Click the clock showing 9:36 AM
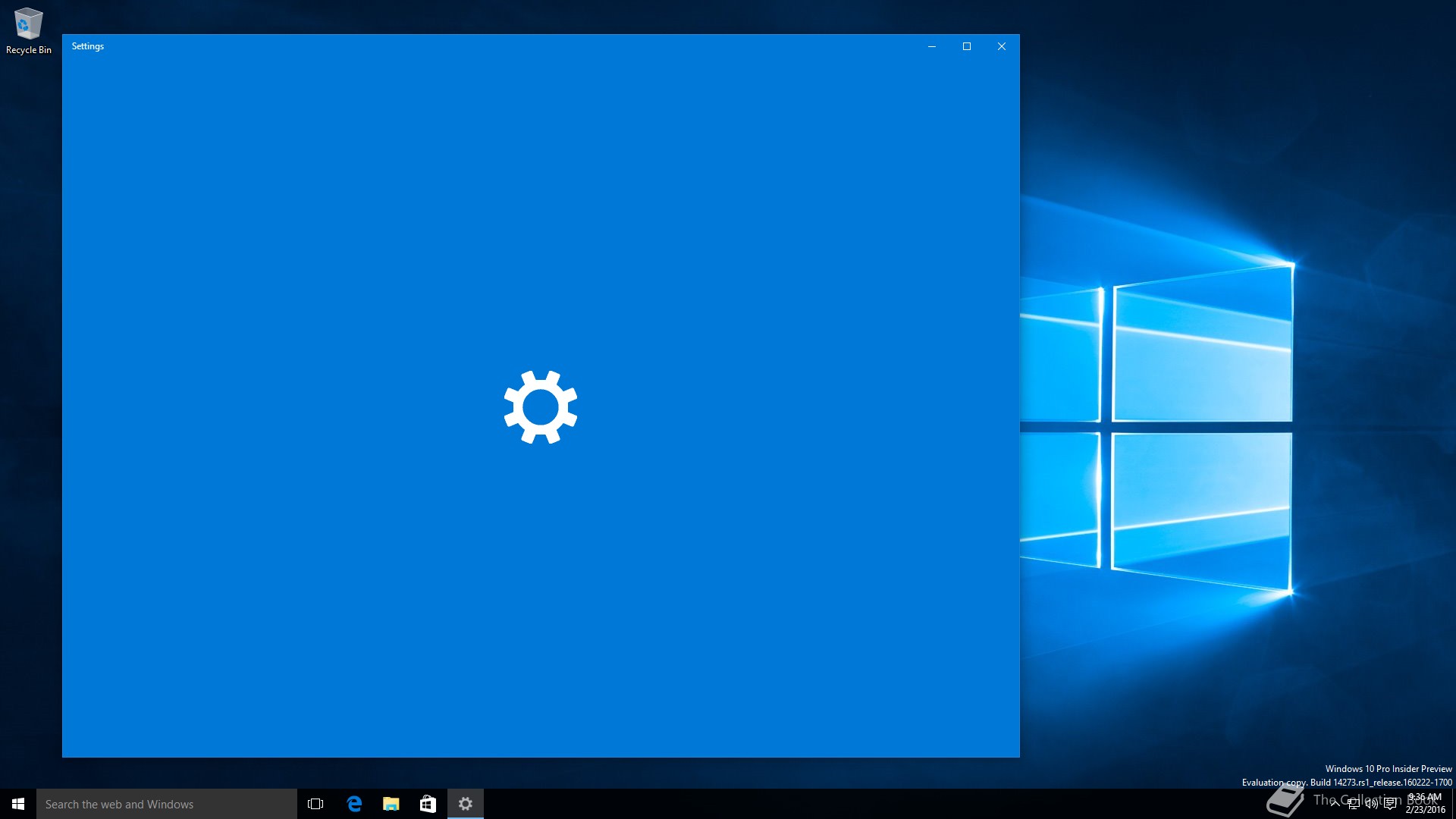 1425,798
